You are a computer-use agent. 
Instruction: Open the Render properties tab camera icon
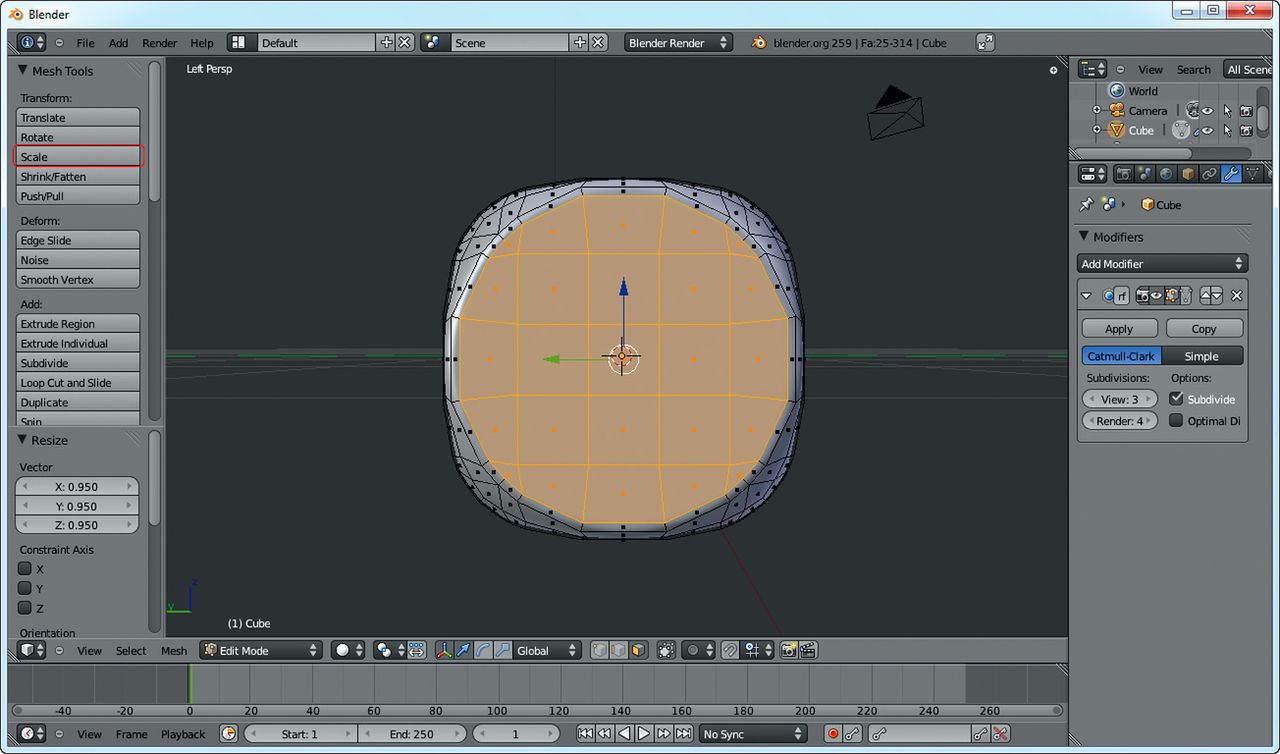pyautogui.click(x=1124, y=174)
